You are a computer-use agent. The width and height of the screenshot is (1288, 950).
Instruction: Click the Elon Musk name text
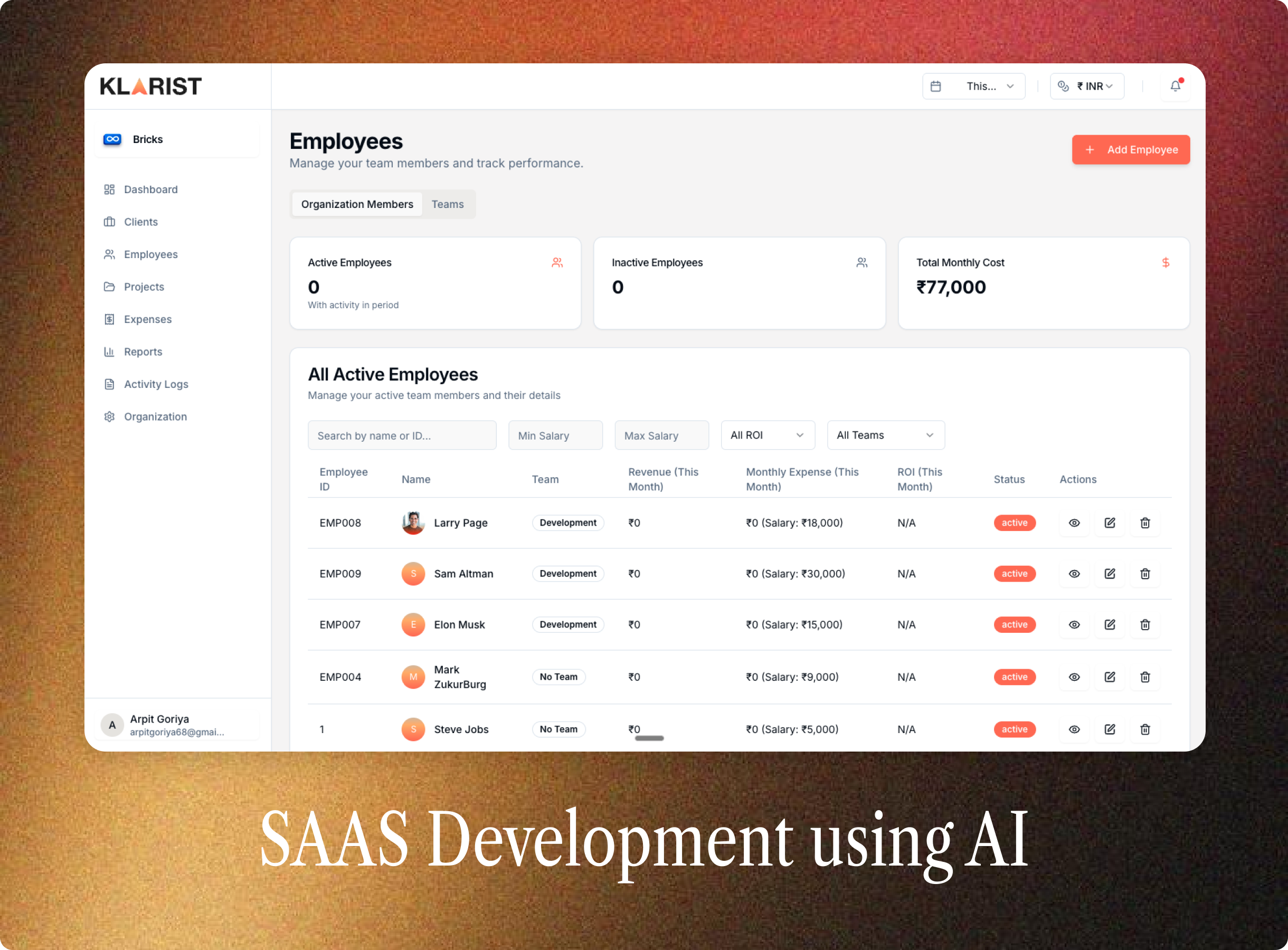(459, 624)
